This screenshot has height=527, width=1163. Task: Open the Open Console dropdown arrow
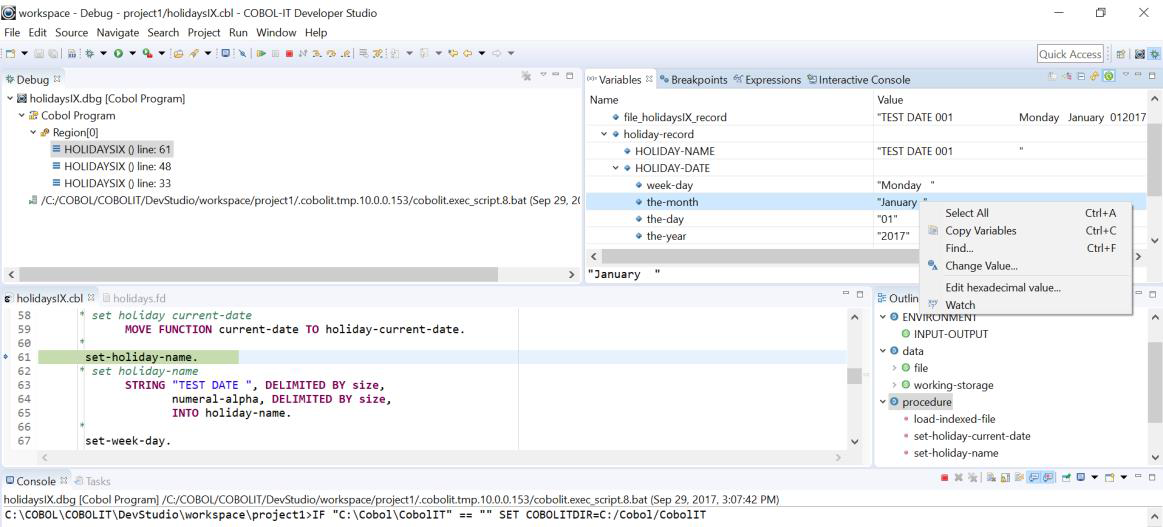[1124, 477]
